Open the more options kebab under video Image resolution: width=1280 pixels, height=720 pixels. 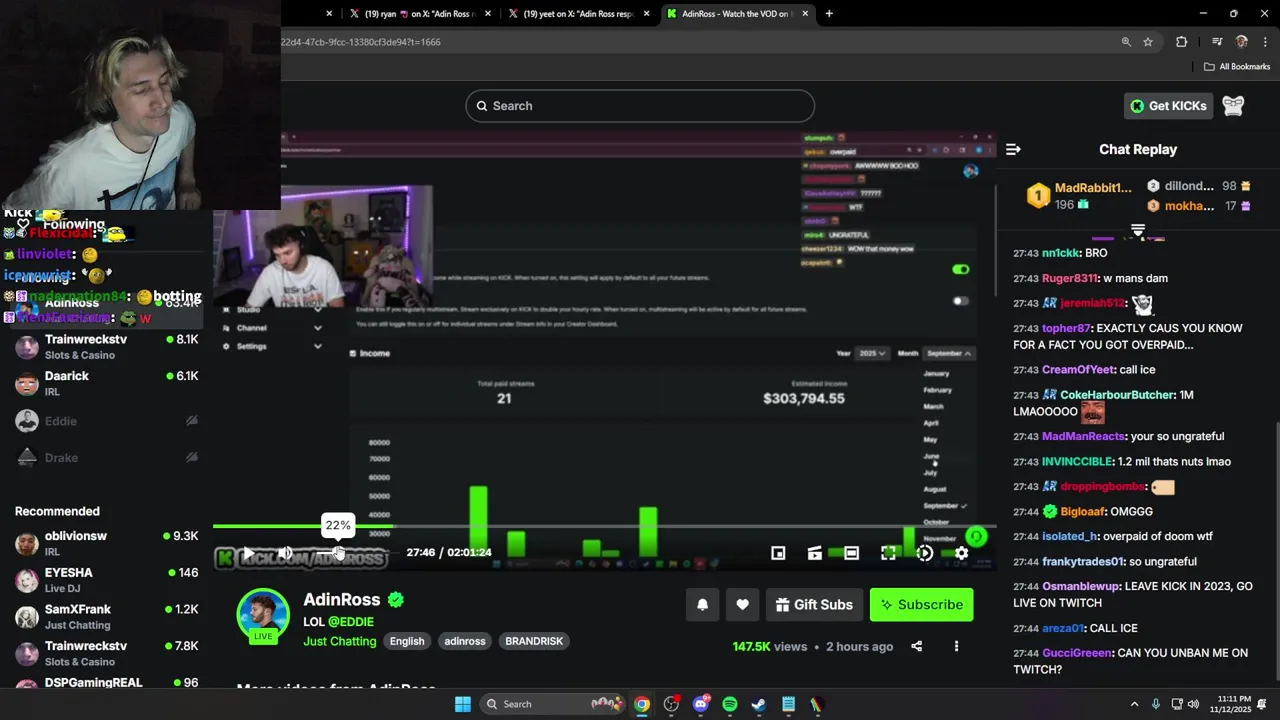[956, 647]
